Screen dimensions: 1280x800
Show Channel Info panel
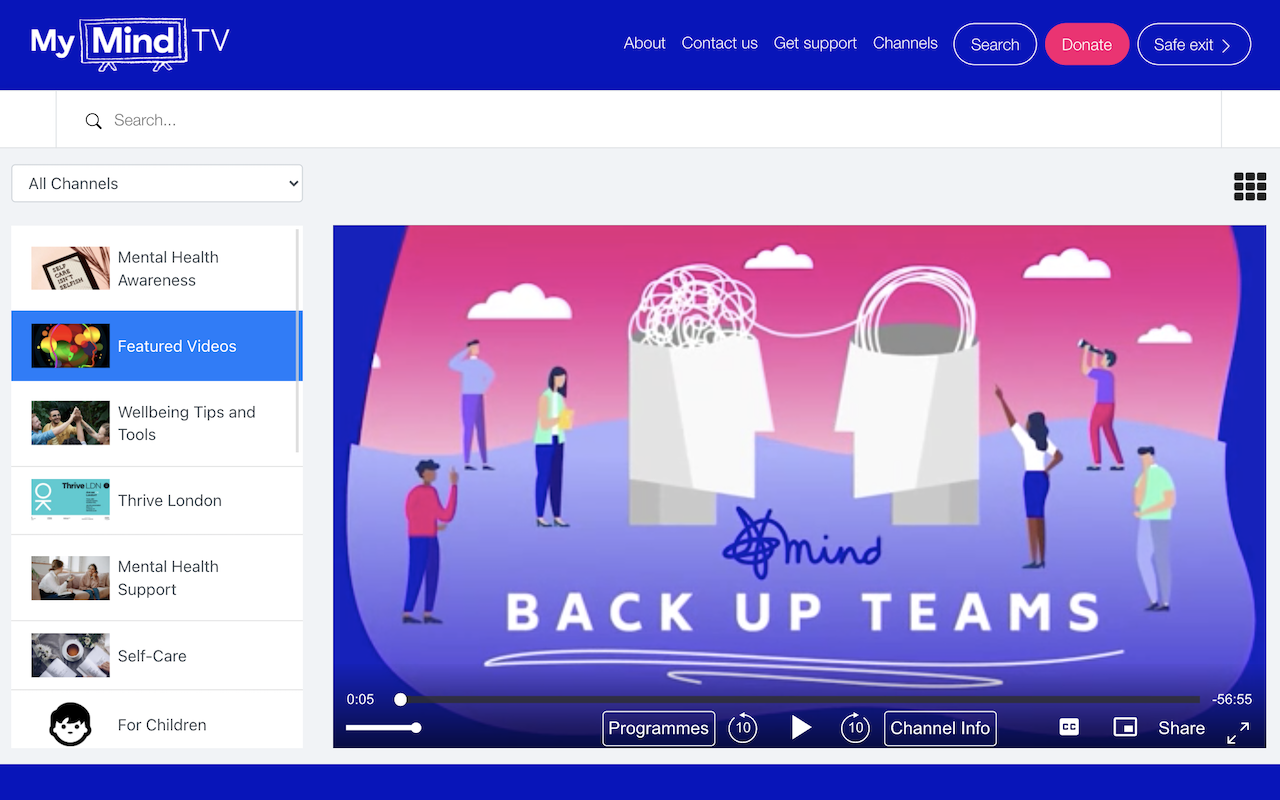pos(940,728)
